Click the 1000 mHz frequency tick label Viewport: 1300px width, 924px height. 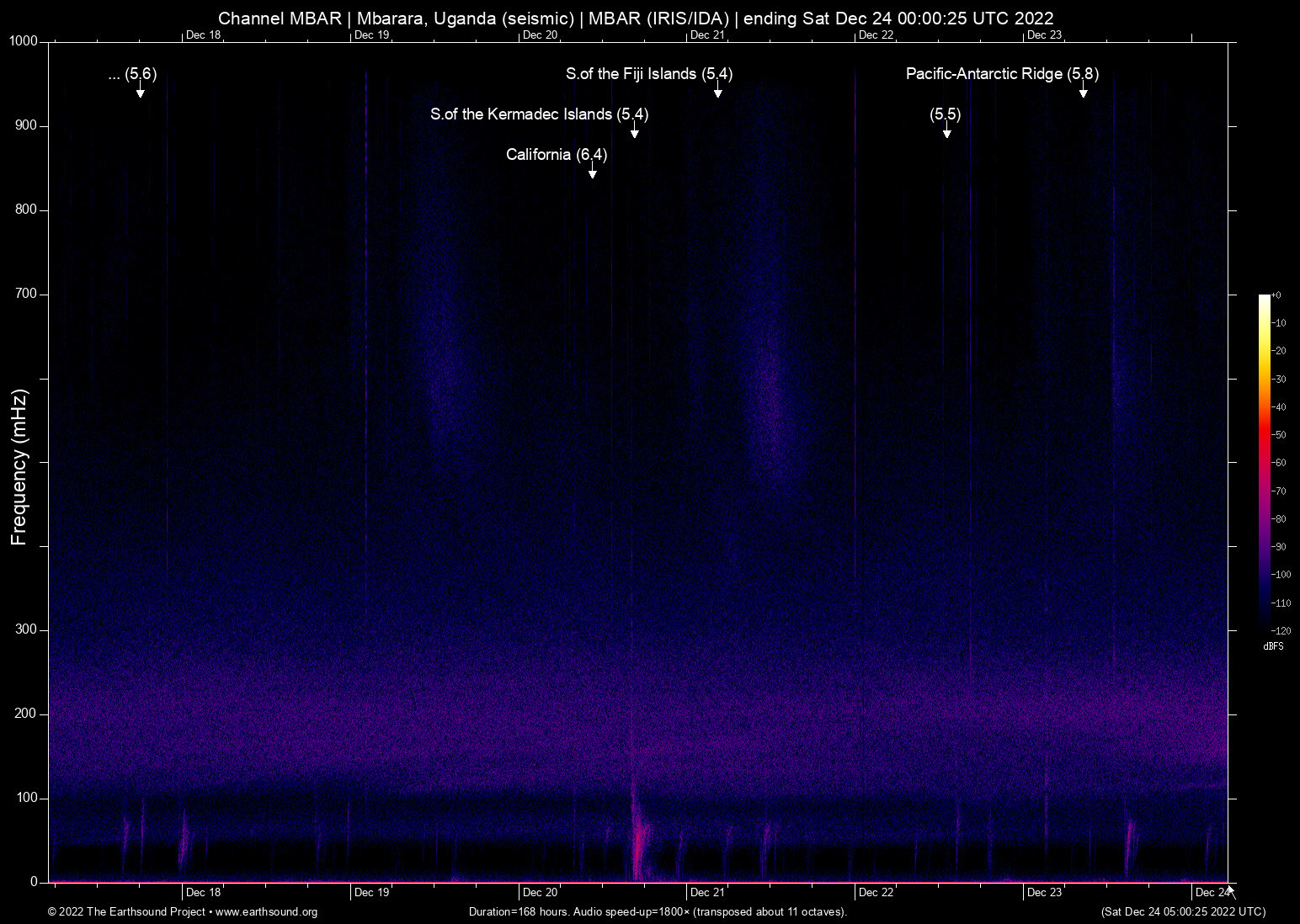point(23,40)
